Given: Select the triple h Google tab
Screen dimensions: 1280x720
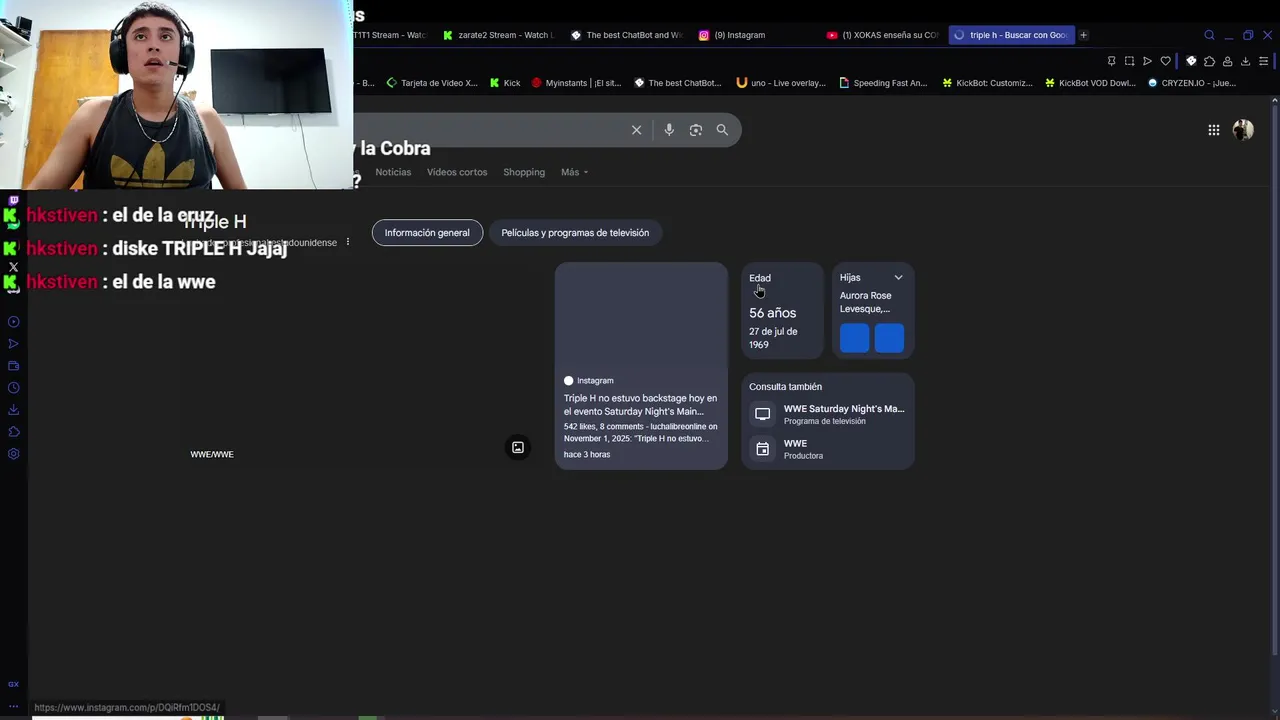Looking at the screenshot, I should (1010, 35).
